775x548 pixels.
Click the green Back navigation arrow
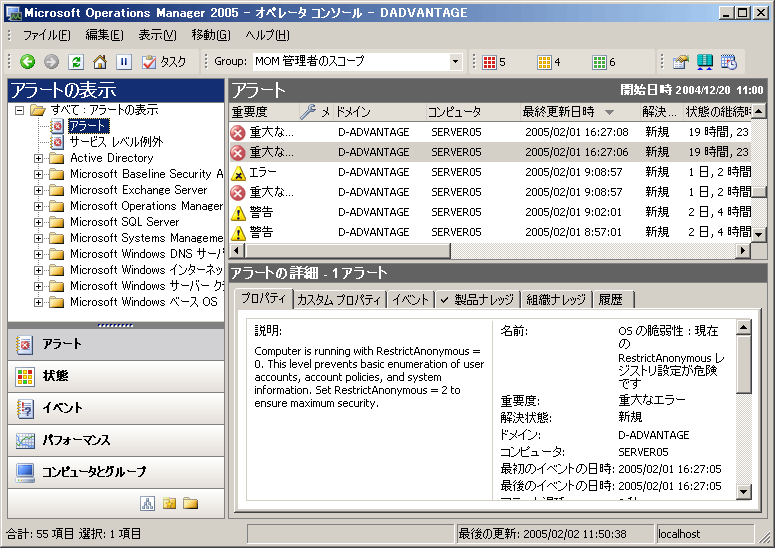pyautogui.click(x=28, y=62)
